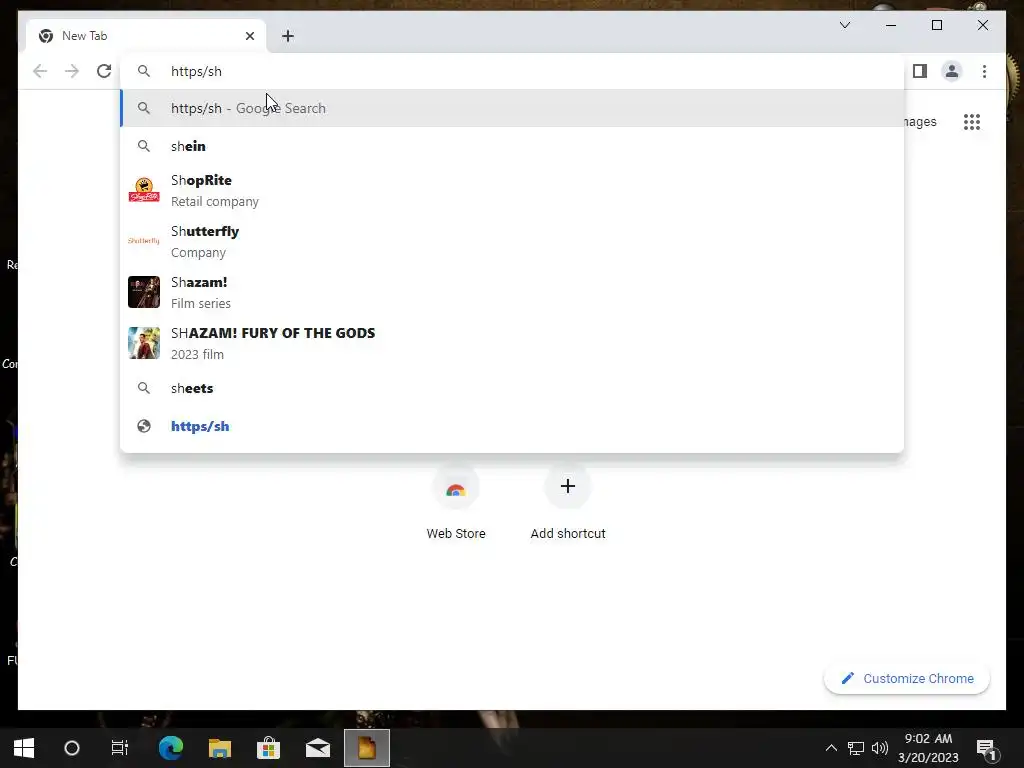
Task: Open a new tab with the plus button
Action: coord(288,36)
